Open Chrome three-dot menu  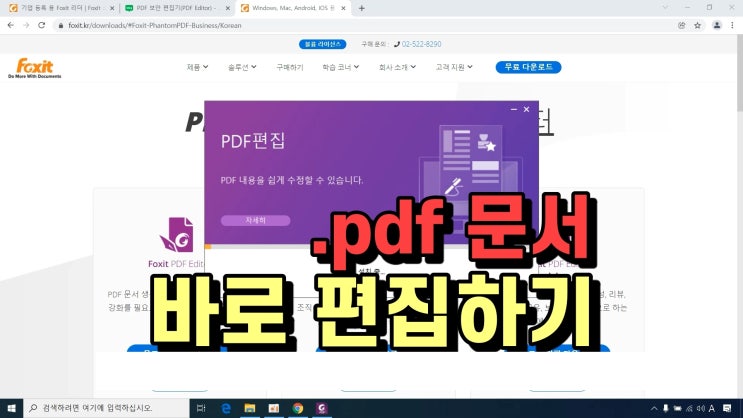732,25
